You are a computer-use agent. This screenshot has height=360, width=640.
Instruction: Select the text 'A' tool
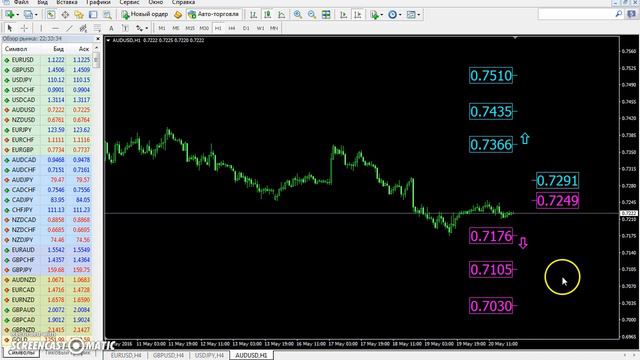(111, 28)
